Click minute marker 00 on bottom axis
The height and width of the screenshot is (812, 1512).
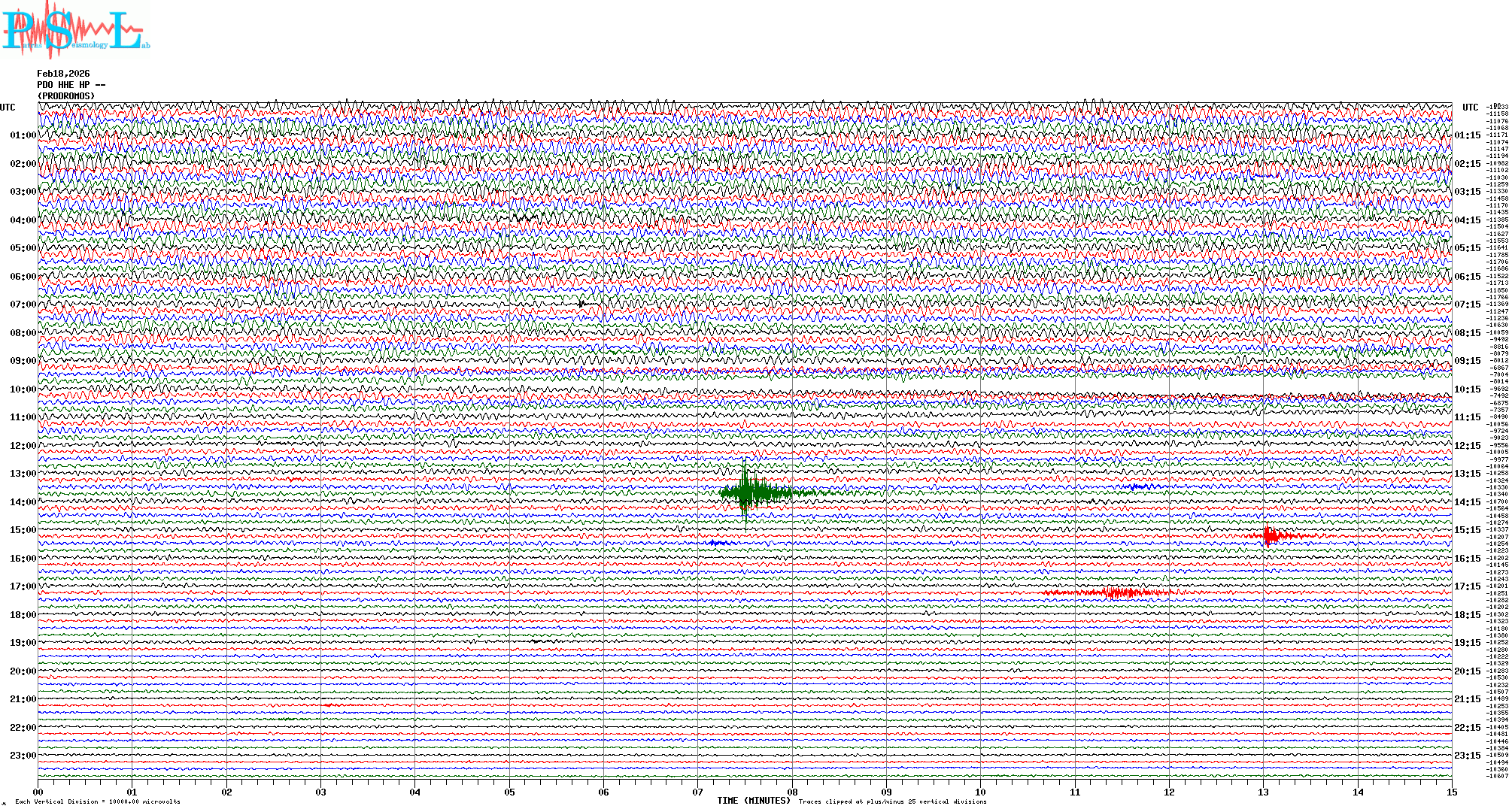pyautogui.click(x=38, y=792)
